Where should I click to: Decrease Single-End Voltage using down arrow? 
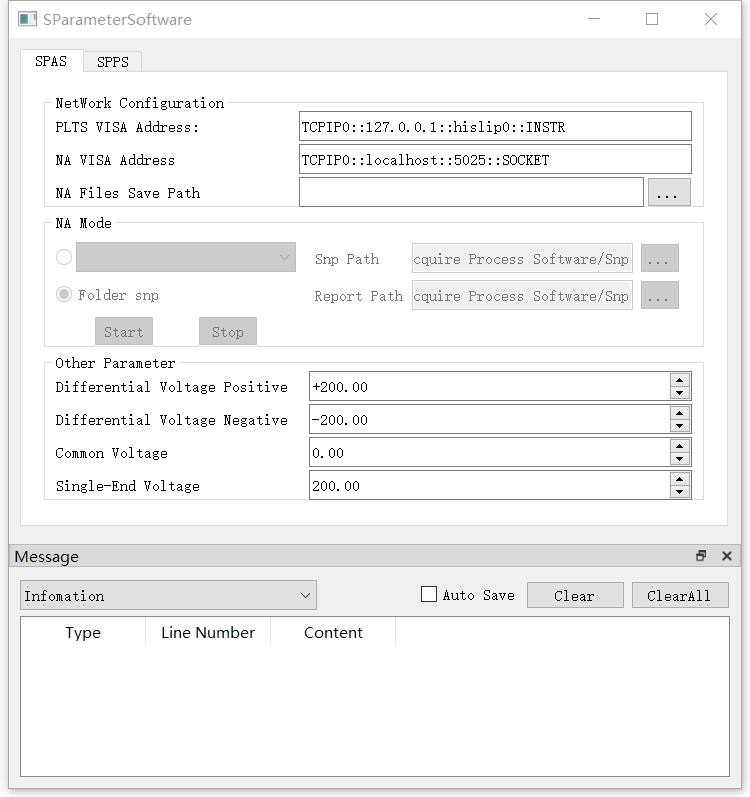pos(680,492)
